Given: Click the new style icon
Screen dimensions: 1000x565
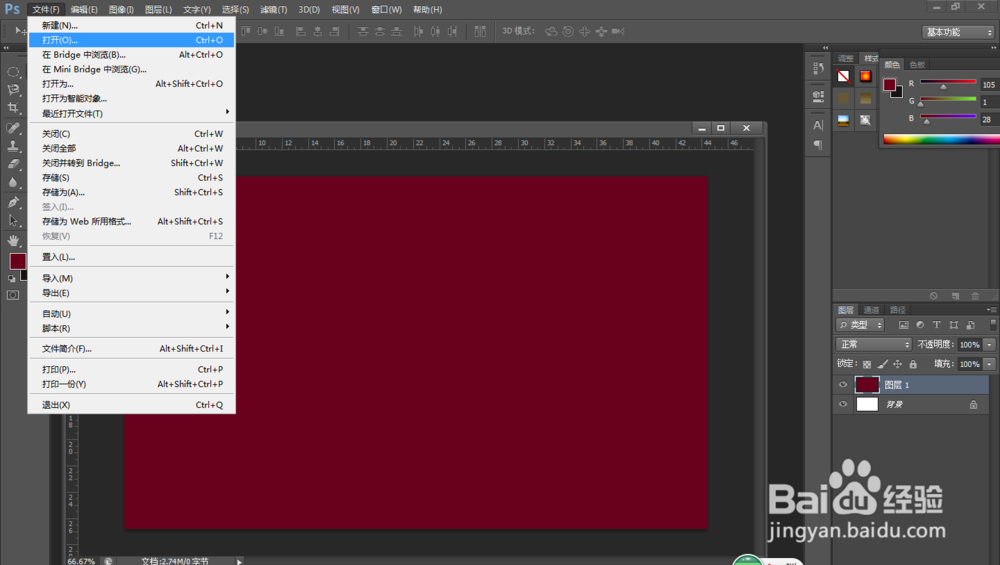Looking at the screenshot, I should 955,296.
